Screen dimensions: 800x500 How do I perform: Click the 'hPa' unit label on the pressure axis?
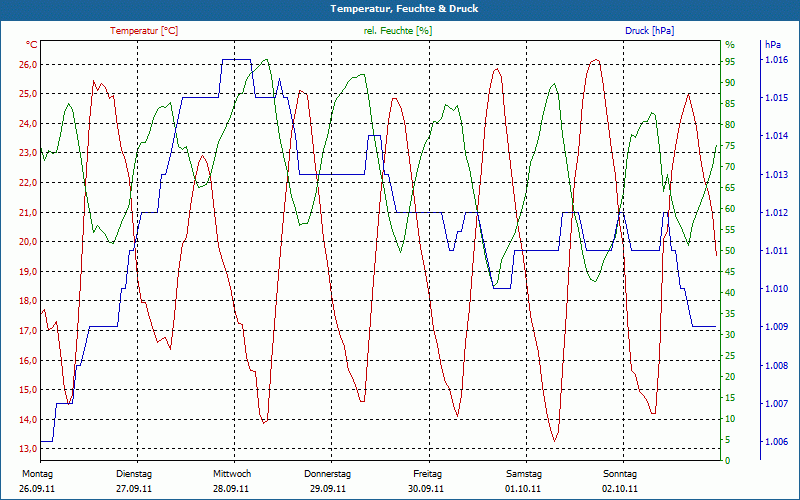773,45
